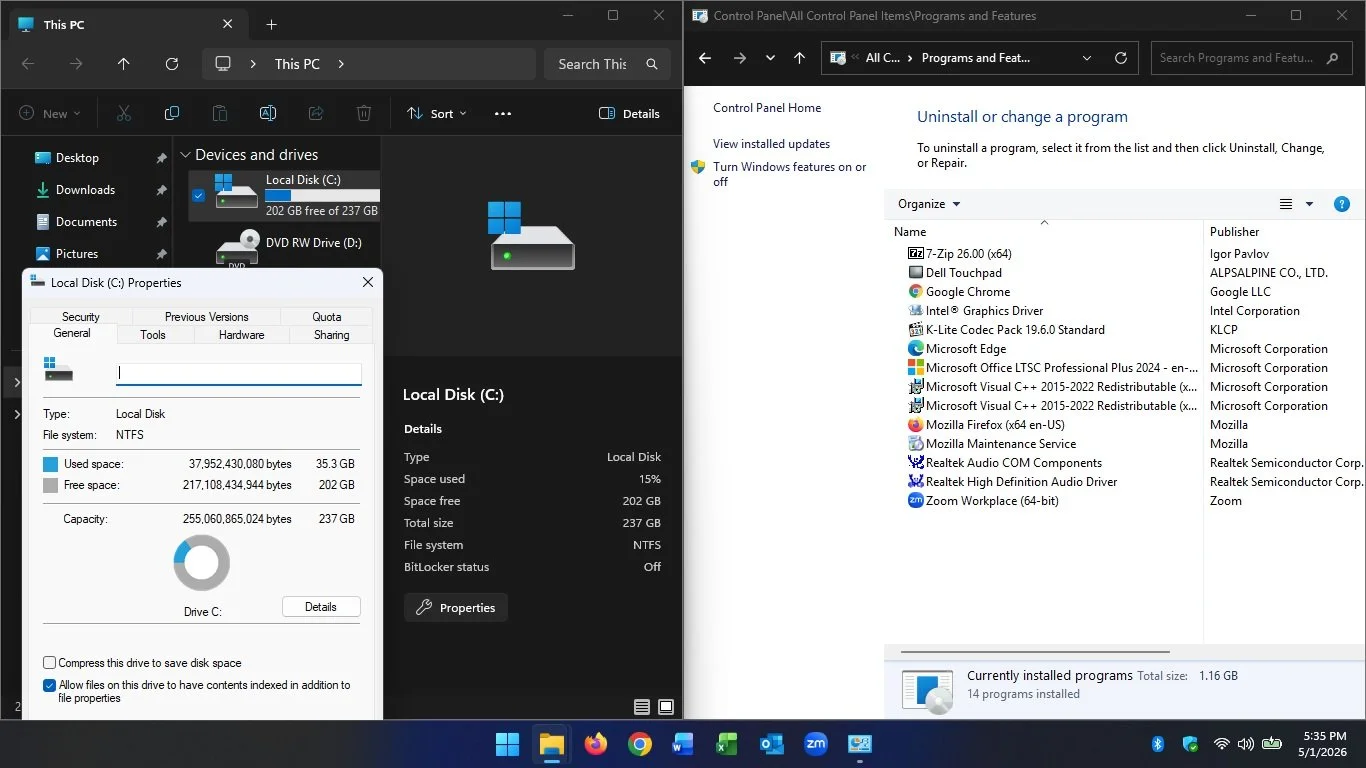Select DVD RW Drive (D:) in File Explorer
This screenshot has width=1366, height=768.
pos(285,249)
